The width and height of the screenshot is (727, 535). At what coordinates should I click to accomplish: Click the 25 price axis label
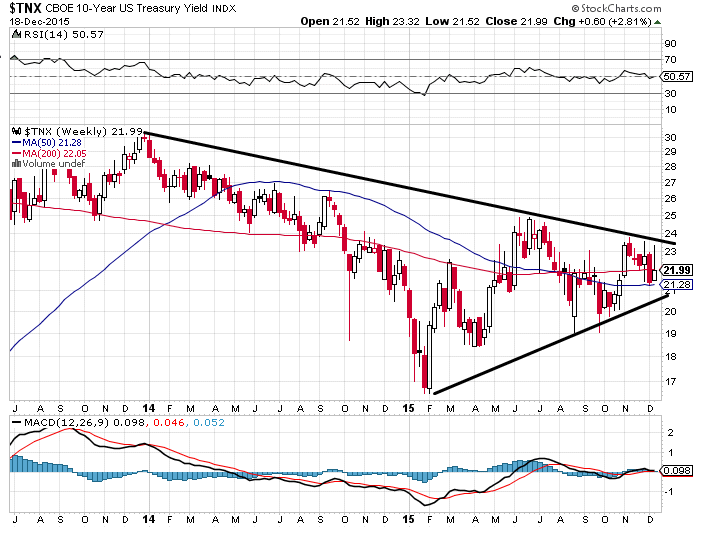pyautogui.click(x=670, y=216)
